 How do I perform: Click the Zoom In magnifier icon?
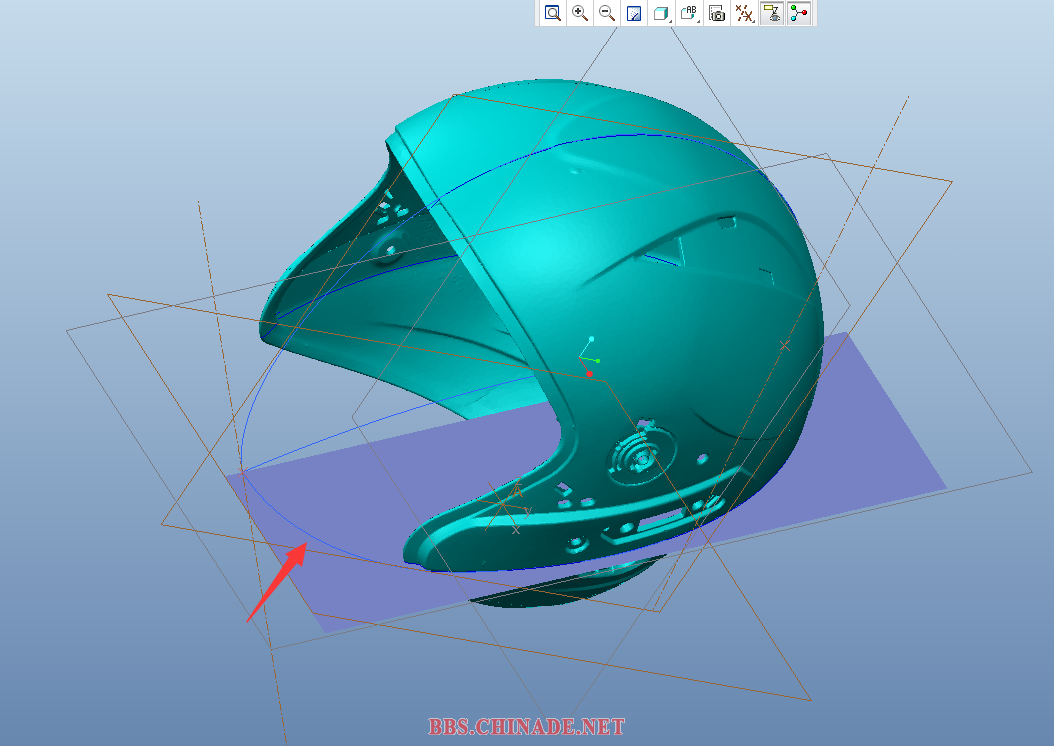click(x=579, y=13)
